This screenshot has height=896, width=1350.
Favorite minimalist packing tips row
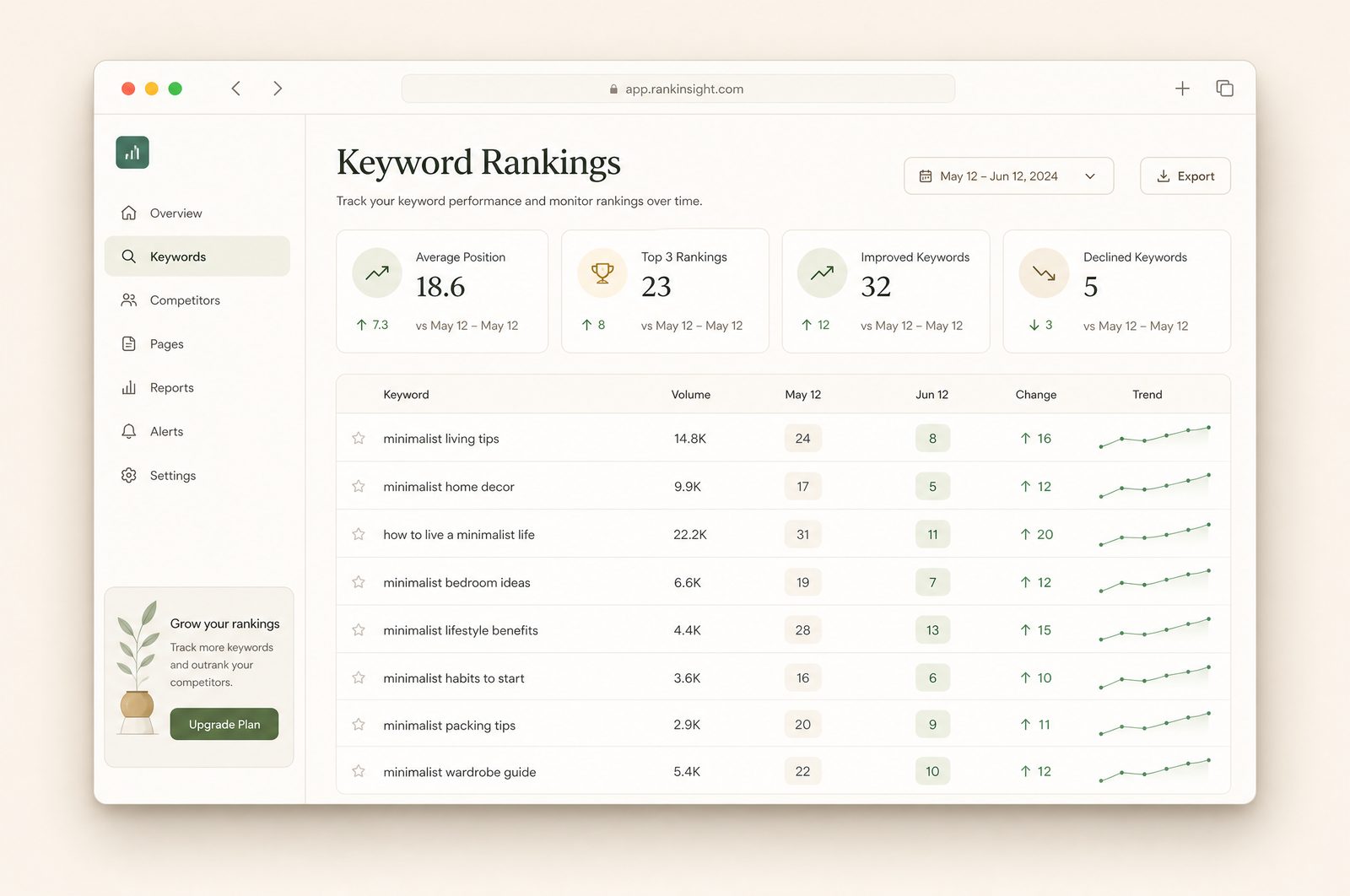coord(359,725)
